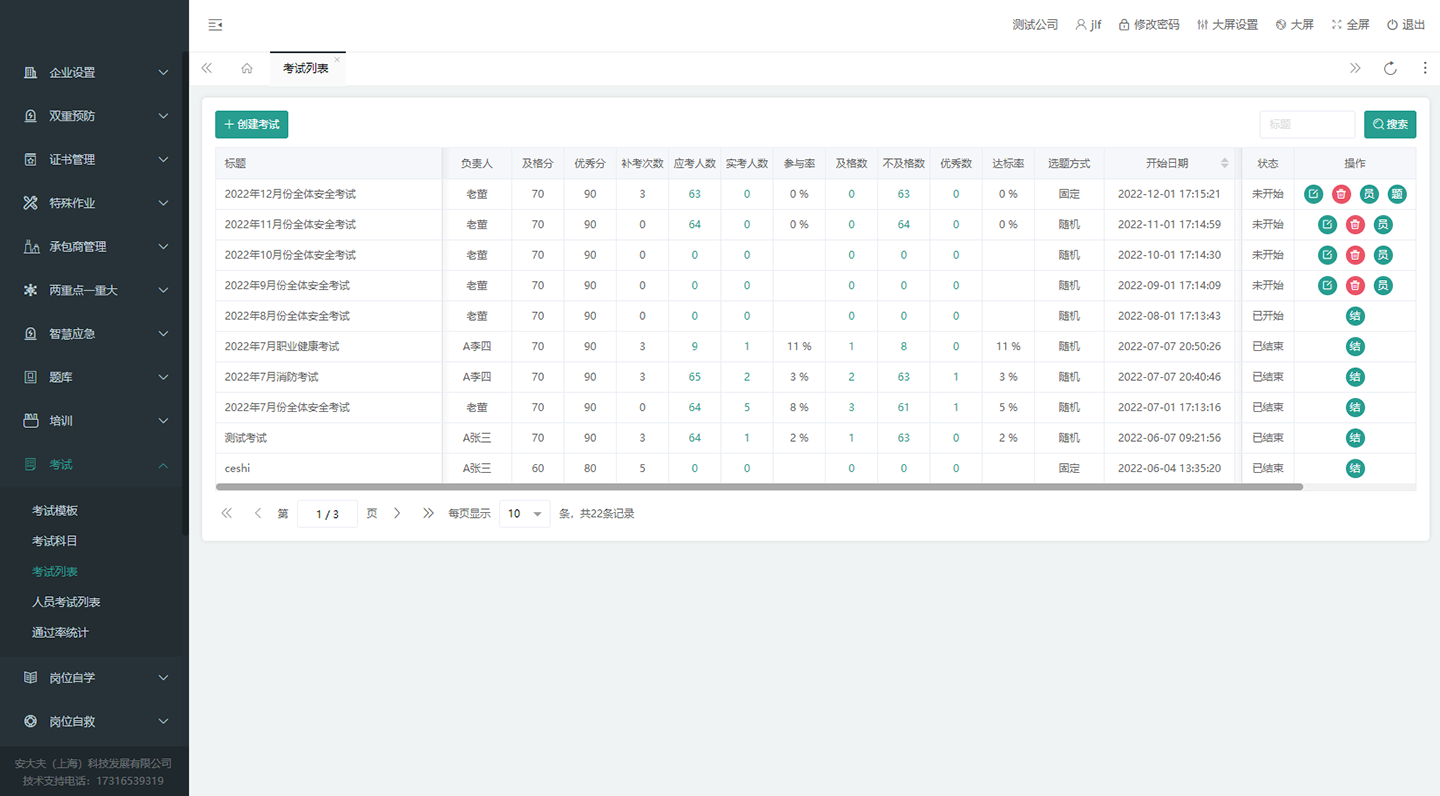Viewport: 1440px width, 796px height.
Task: Sort by the 开始日期 column
Action: click(x=1224, y=163)
